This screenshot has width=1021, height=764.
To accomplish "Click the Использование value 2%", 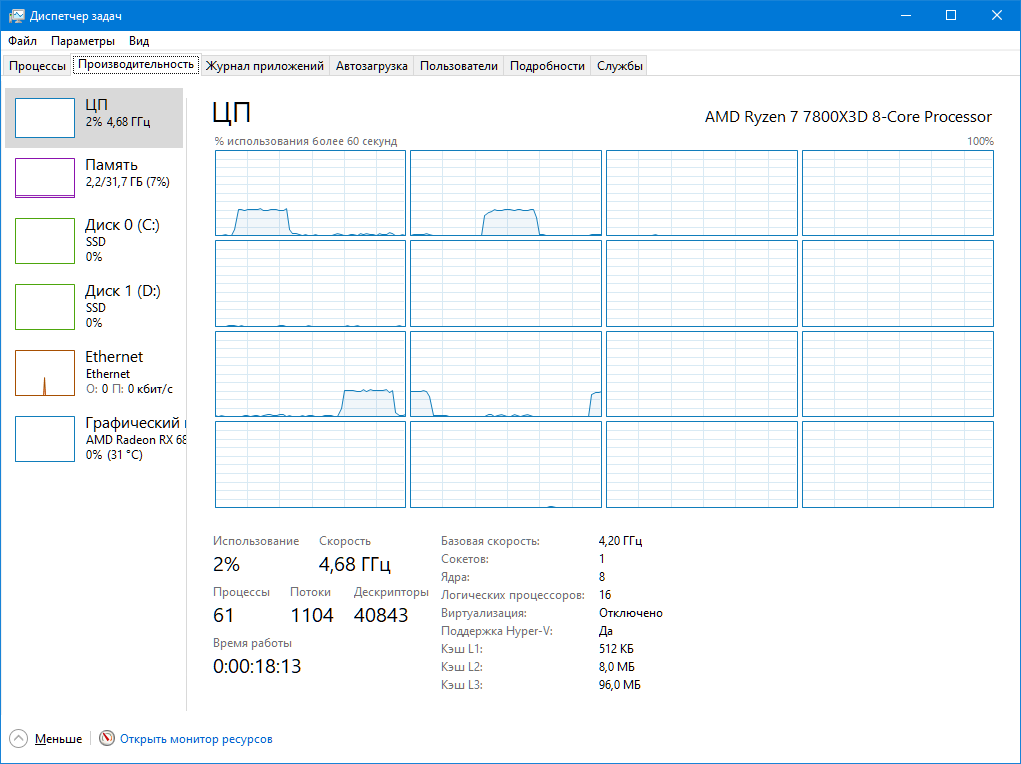I will click(x=227, y=564).
